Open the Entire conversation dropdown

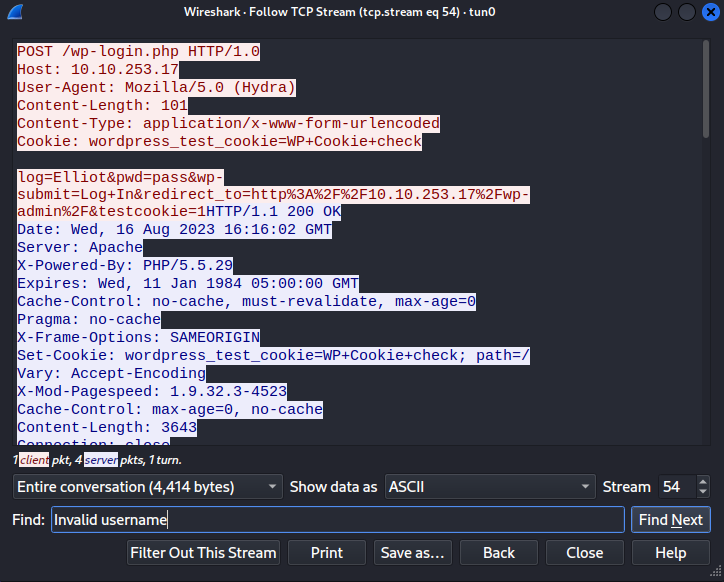click(x=148, y=487)
